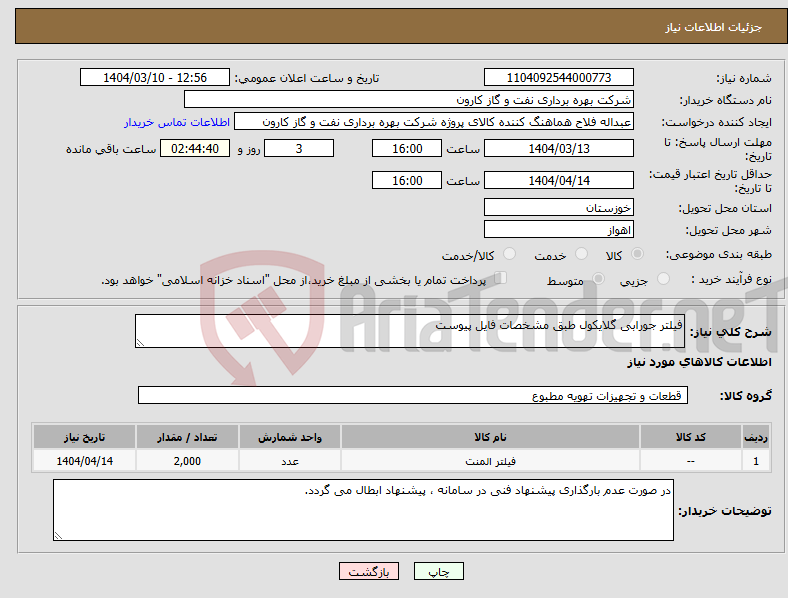
Task: Click the price validity time 16:00 field
Action: click(407, 180)
